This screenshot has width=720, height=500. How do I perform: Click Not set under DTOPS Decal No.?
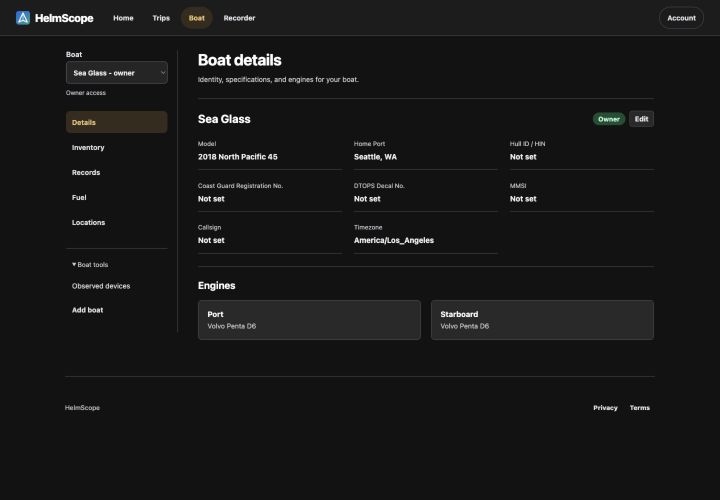click(x=367, y=199)
